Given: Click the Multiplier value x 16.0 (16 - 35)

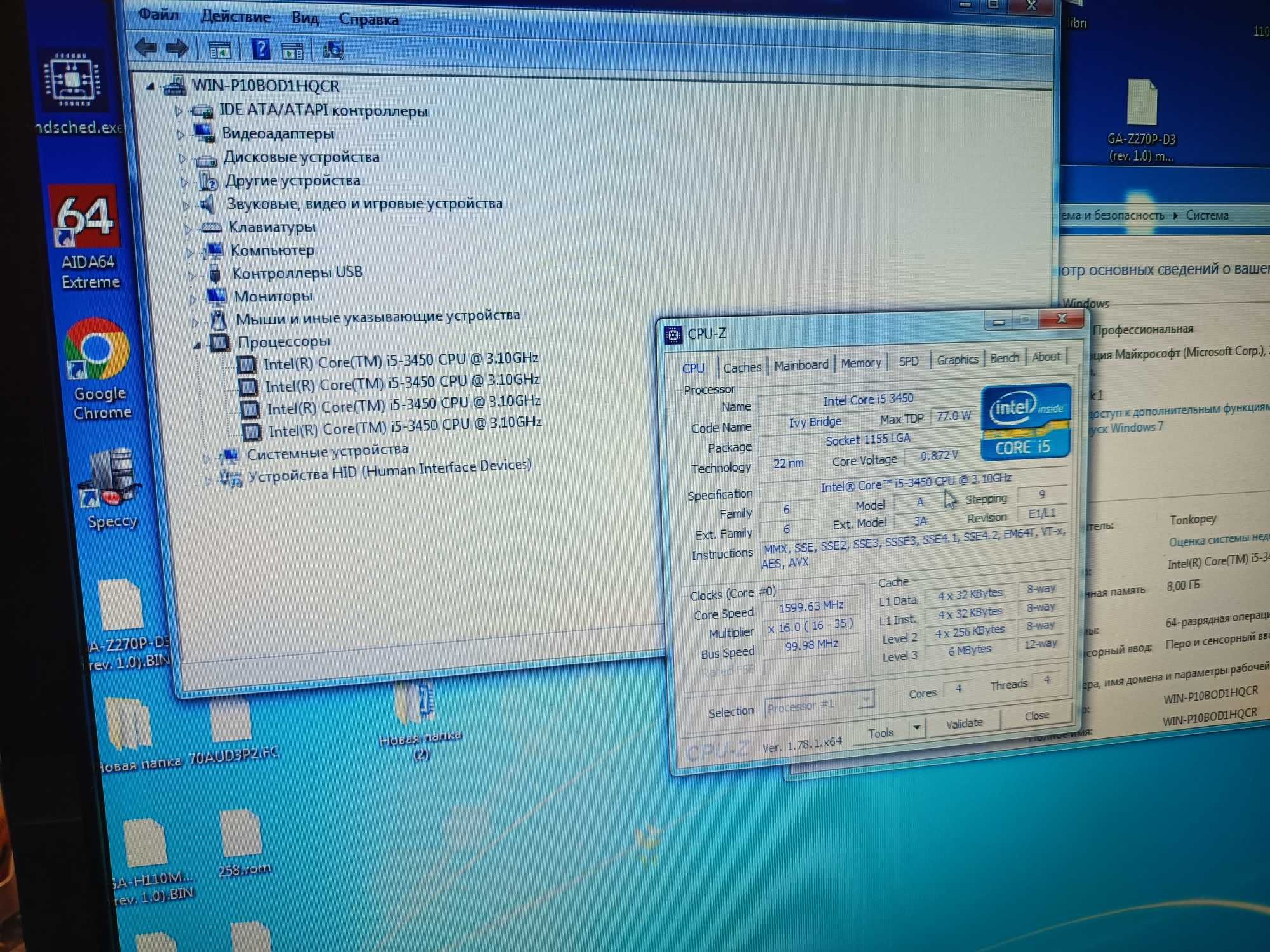Looking at the screenshot, I should point(811,626).
